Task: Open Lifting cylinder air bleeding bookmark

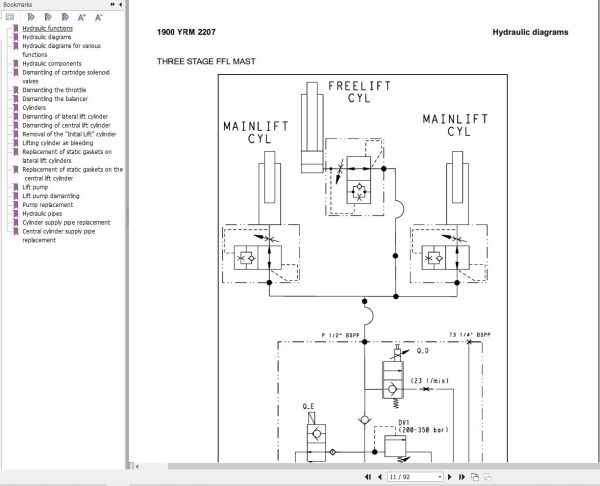Action: point(58,143)
